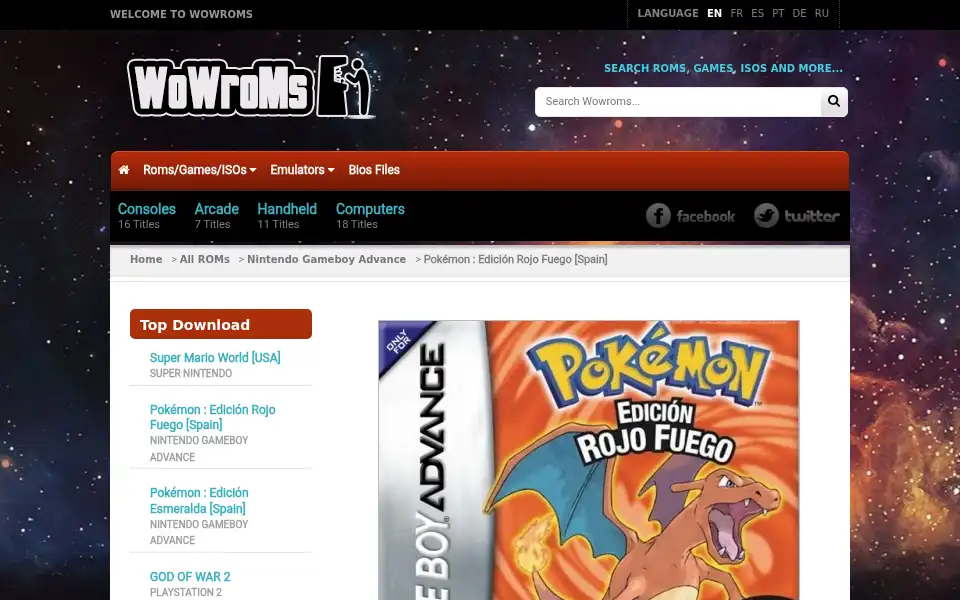The height and width of the screenshot is (600, 960).
Task: Open Super Mario World [USA] download
Action: pos(215,358)
